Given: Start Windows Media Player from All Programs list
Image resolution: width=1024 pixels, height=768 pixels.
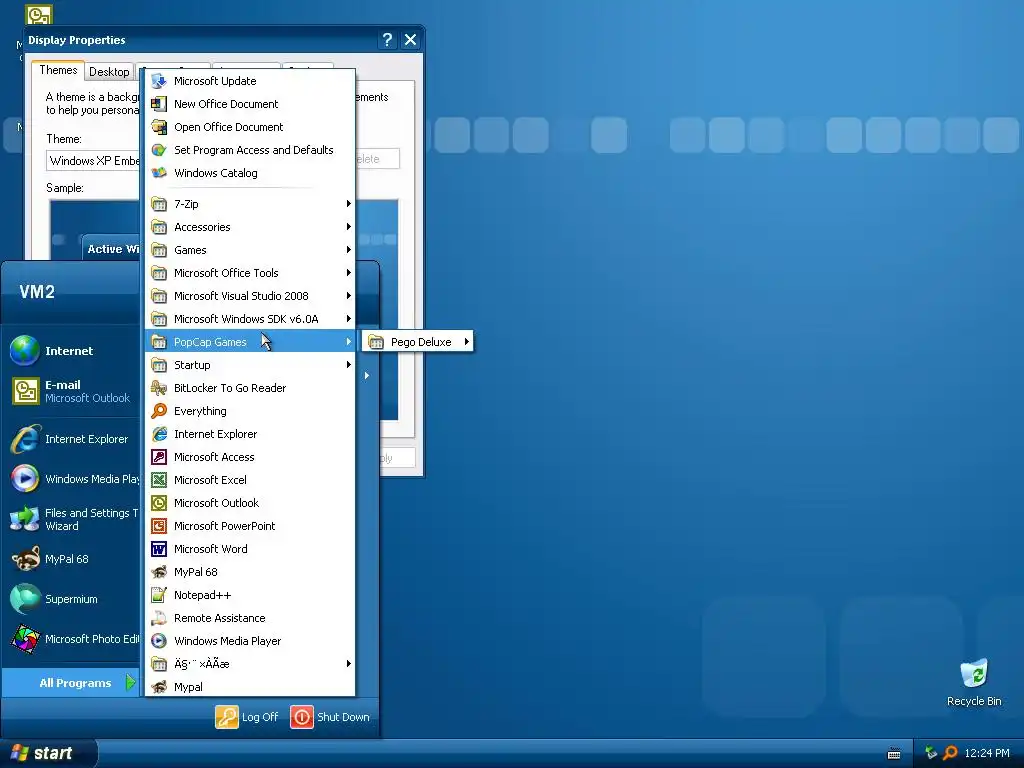Looking at the screenshot, I should (x=250, y=641).
